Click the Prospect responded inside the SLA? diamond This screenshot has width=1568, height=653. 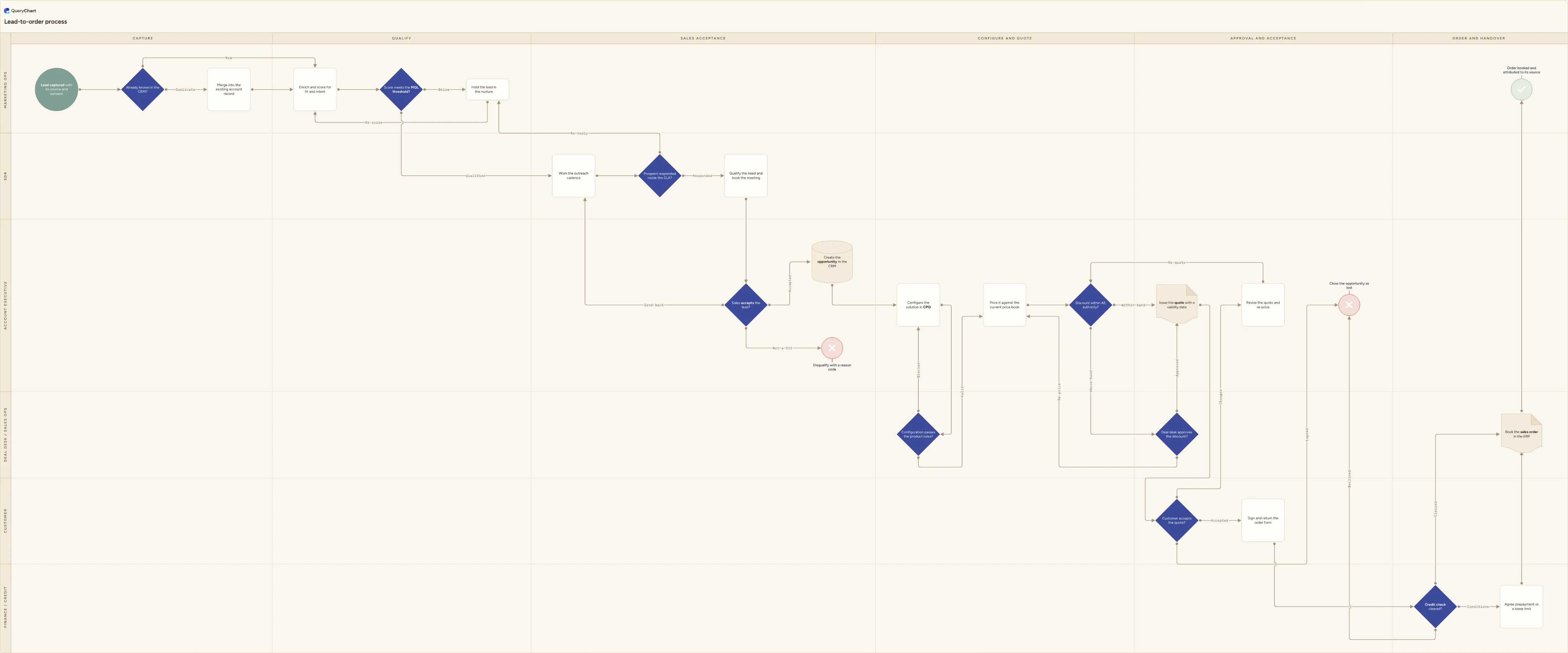pos(660,176)
